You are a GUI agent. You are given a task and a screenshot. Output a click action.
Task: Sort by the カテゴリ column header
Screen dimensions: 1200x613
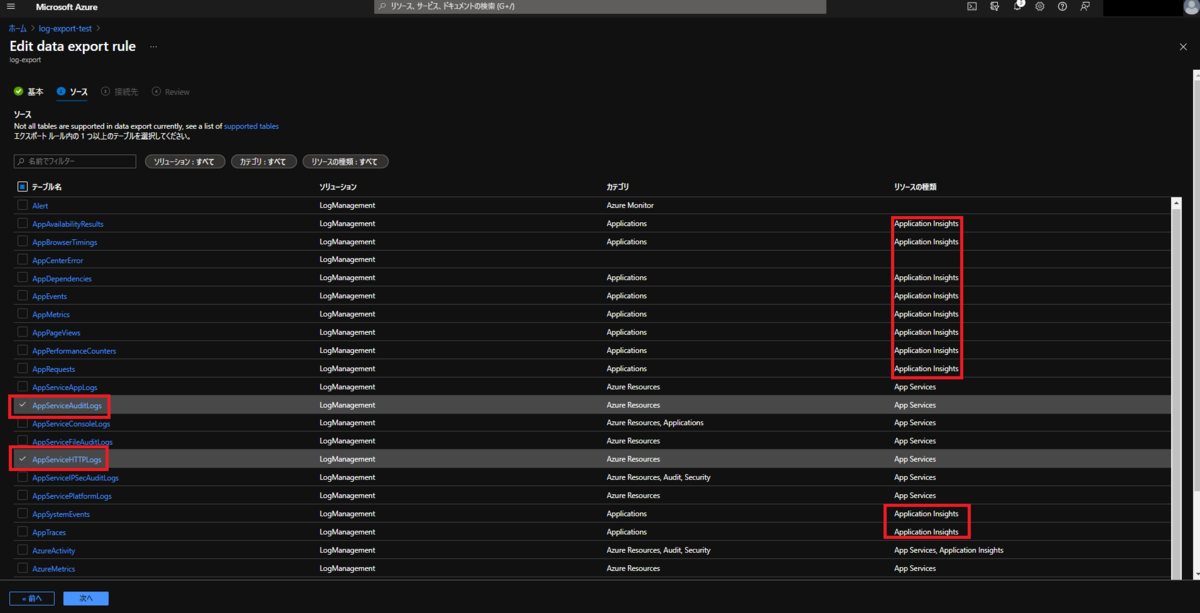tap(618, 187)
